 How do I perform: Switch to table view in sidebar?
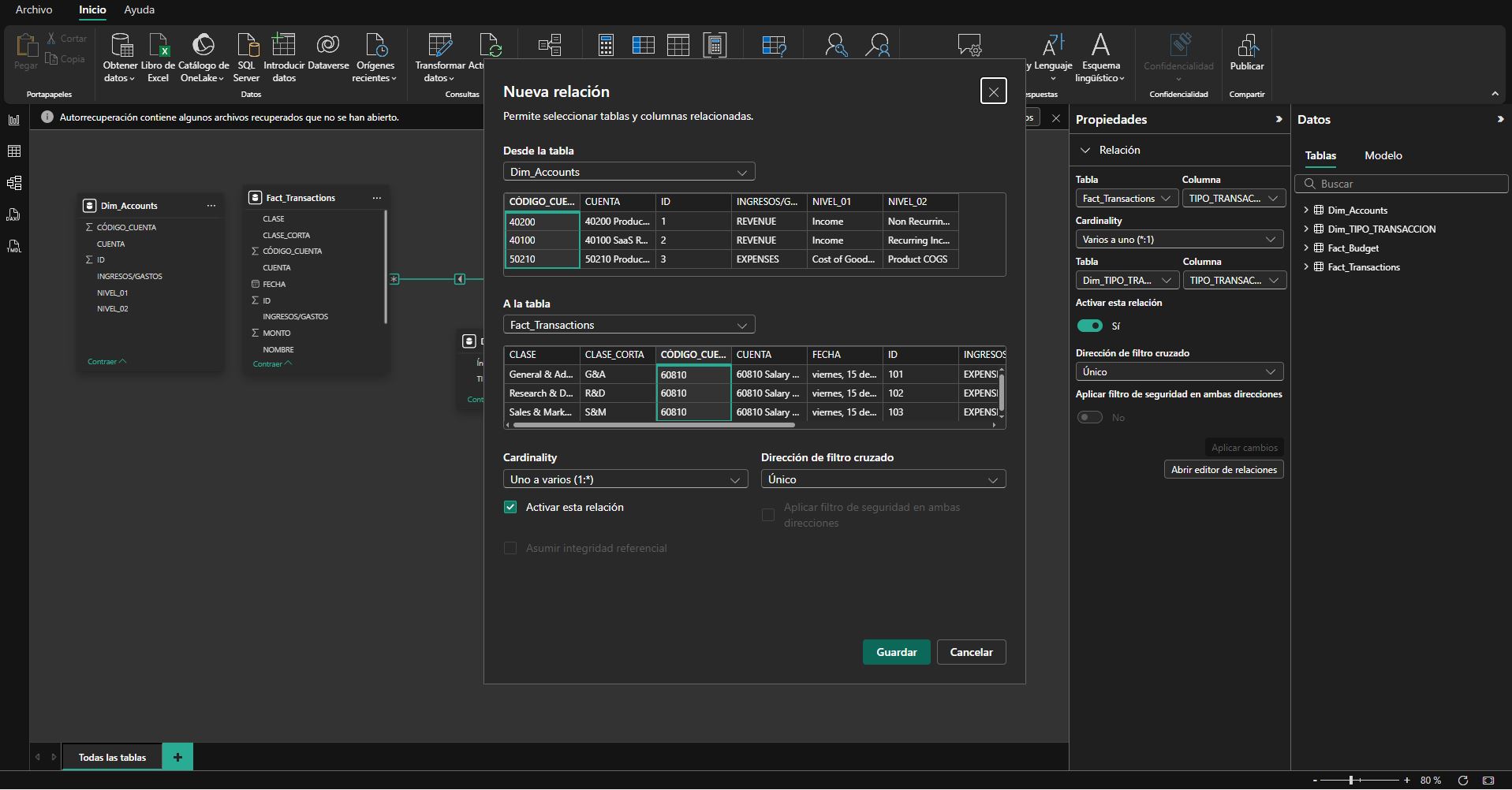tap(14, 151)
